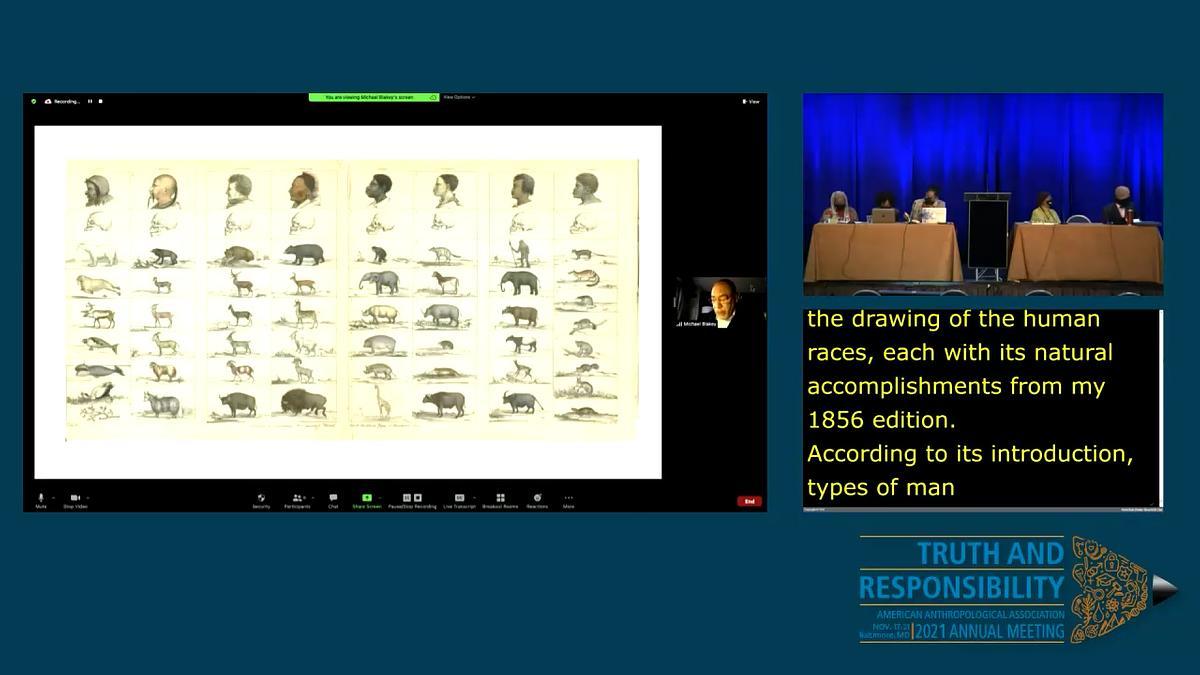Click the Mute microphone icon

(x=41, y=498)
